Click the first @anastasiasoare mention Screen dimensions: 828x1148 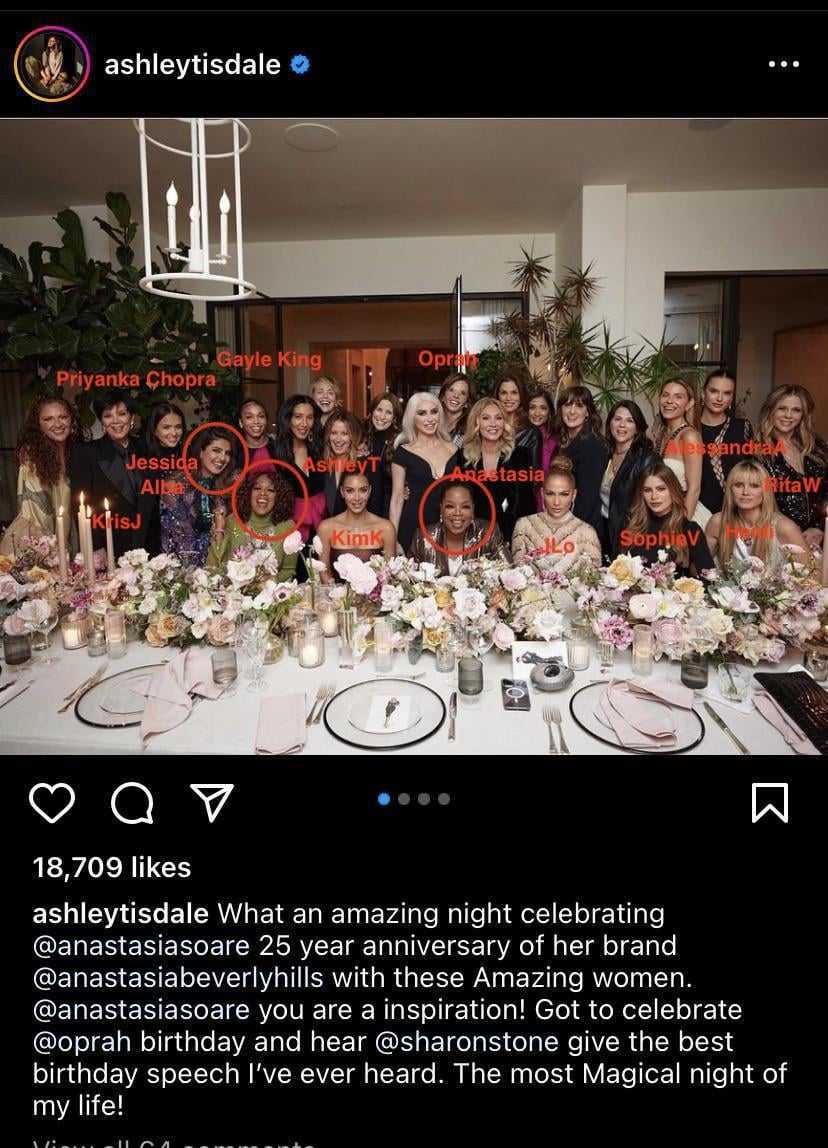(141, 945)
